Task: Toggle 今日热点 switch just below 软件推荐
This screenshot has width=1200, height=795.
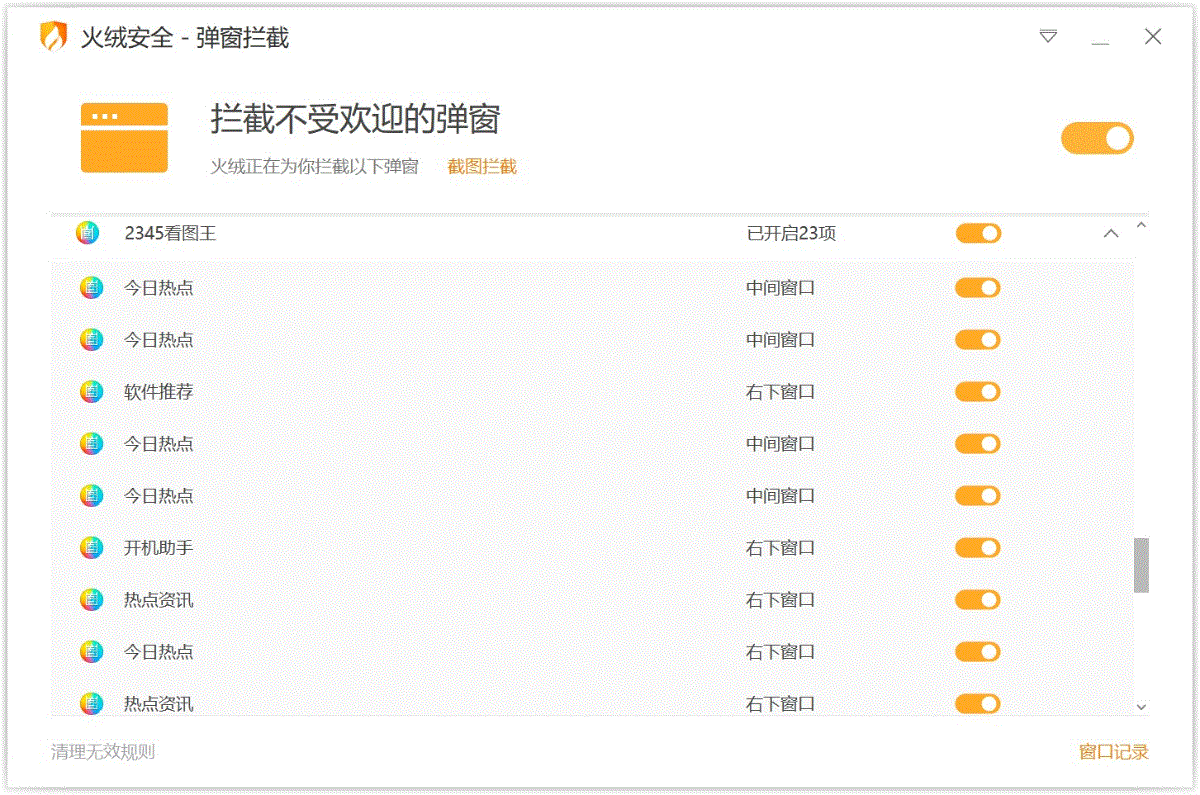Action: coord(978,444)
